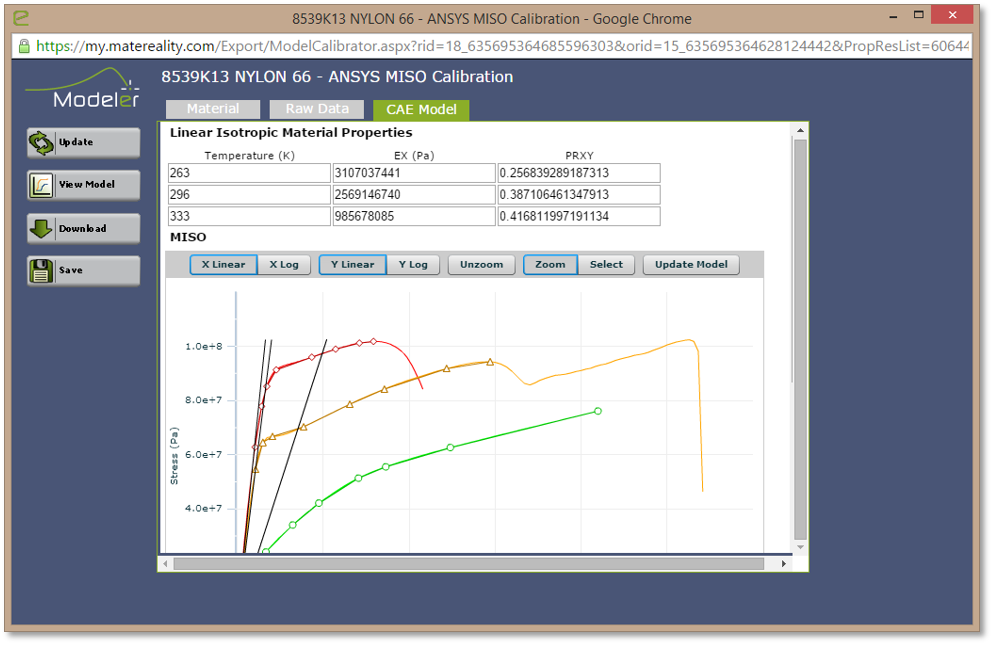Click the vertical scrollbar up arrow

click(800, 131)
